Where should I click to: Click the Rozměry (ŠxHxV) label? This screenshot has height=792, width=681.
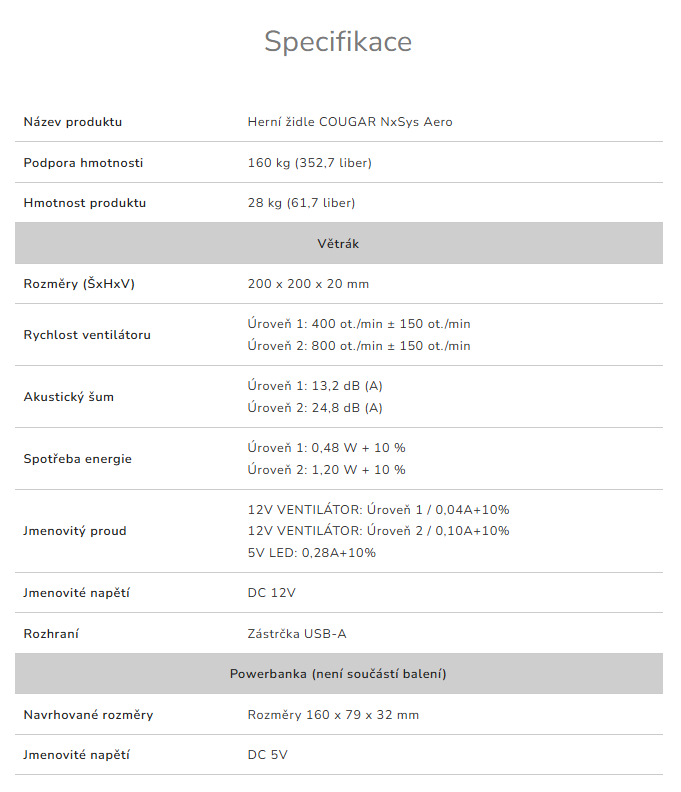79,284
